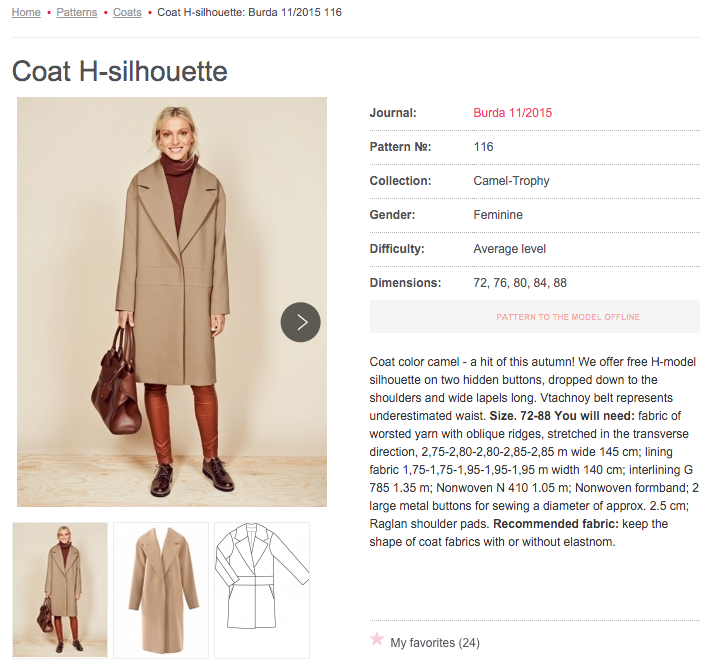Open the Burda 11/2015 journal link

(512, 113)
